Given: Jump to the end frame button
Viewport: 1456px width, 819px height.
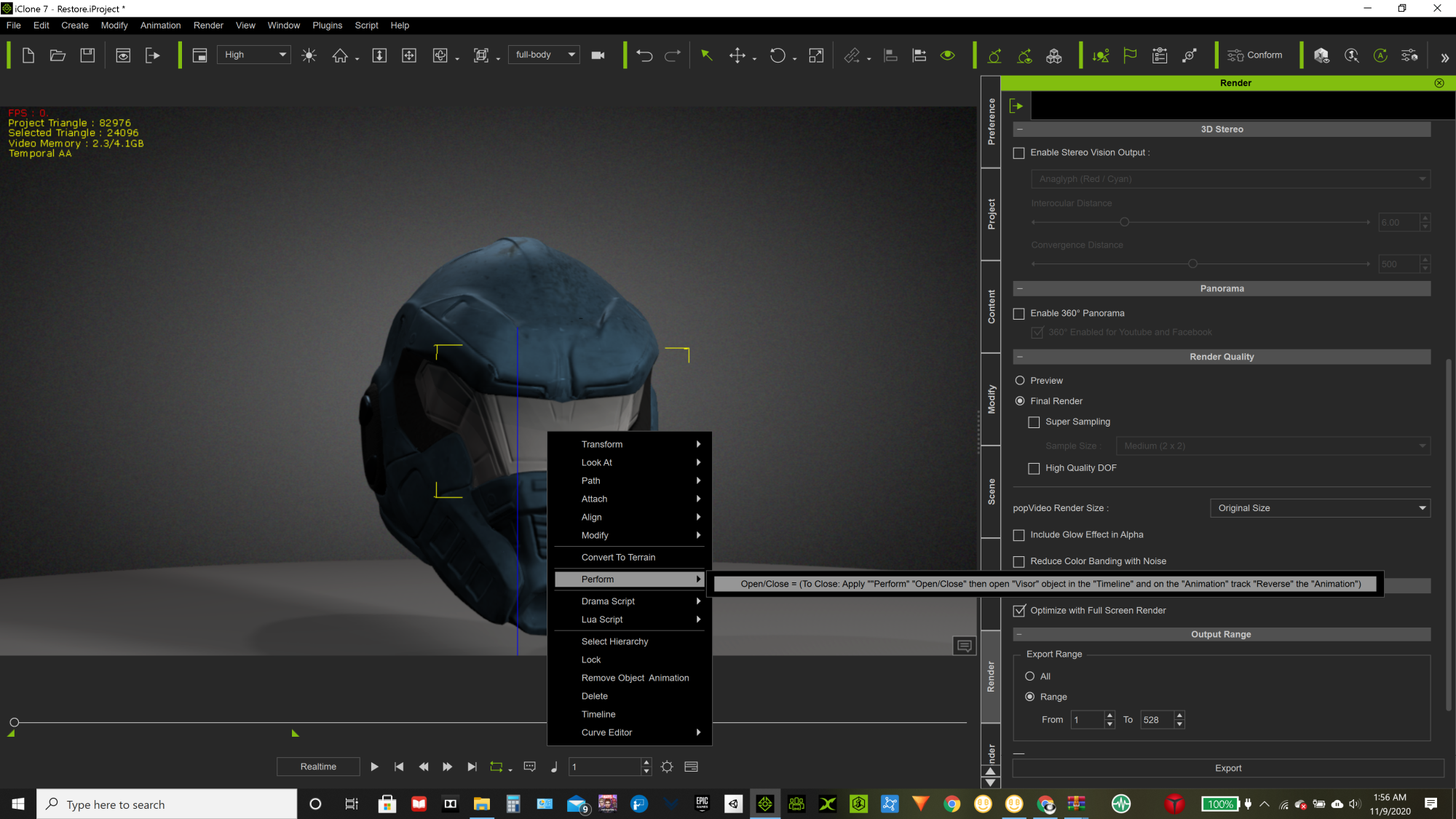Looking at the screenshot, I should click(x=472, y=767).
